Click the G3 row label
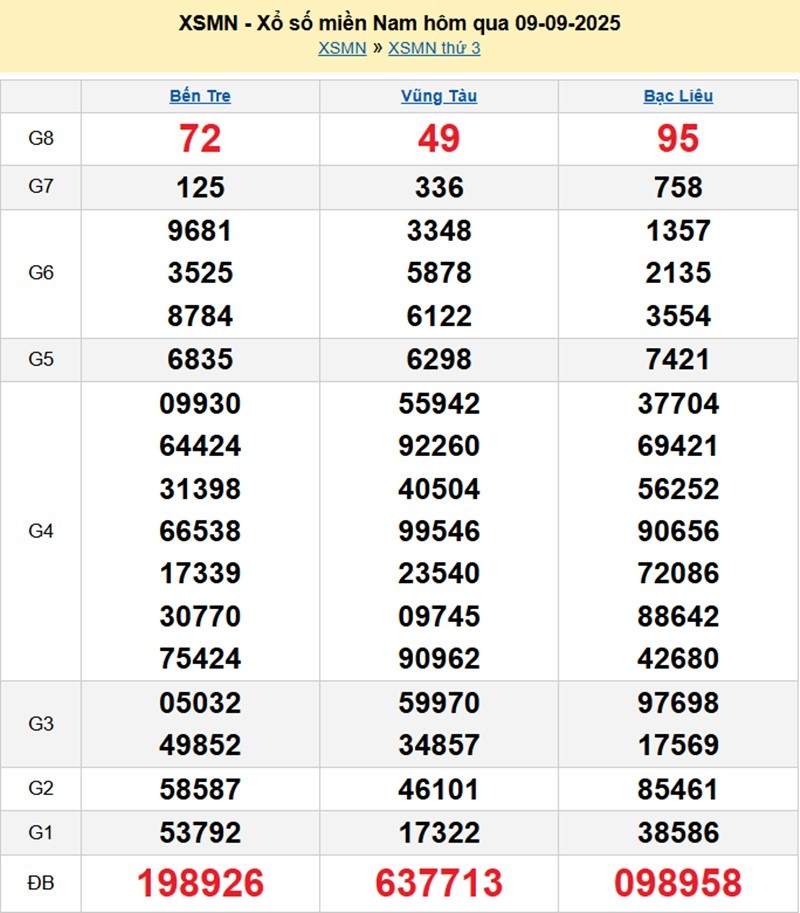Screen dimensions: 800x913 tap(41, 724)
